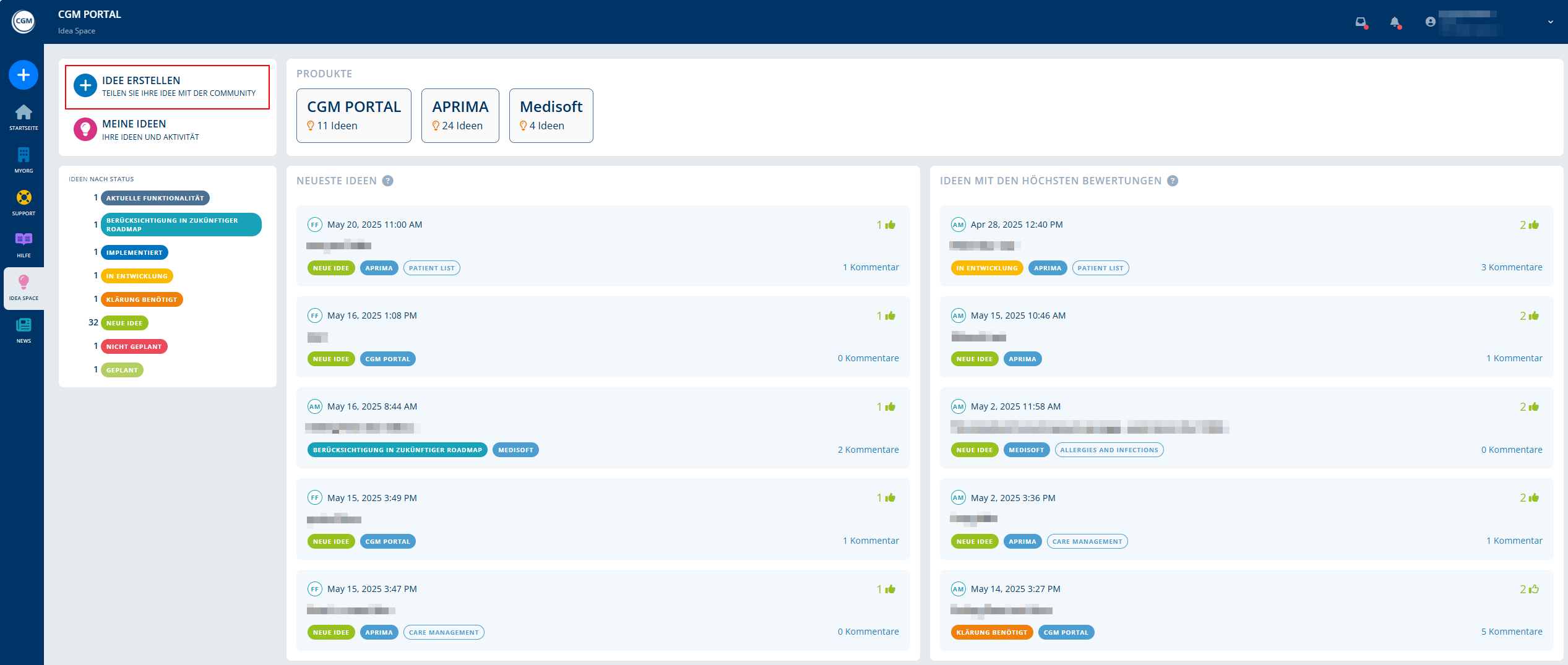This screenshot has width=1568, height=665.
Task: Toggle thumbs up on May 14 3:27 PM idea
Action: (1533, 589)
